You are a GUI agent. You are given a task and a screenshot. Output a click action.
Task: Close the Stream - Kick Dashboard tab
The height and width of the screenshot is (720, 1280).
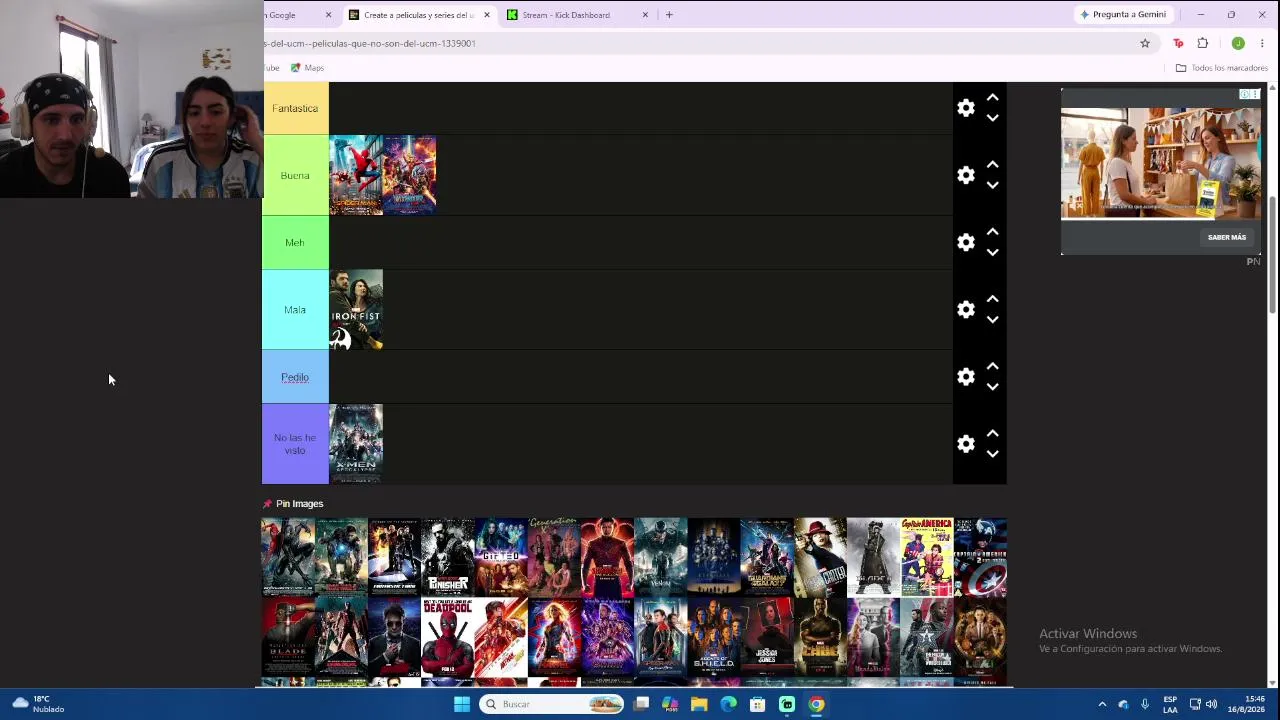[645, 15]
